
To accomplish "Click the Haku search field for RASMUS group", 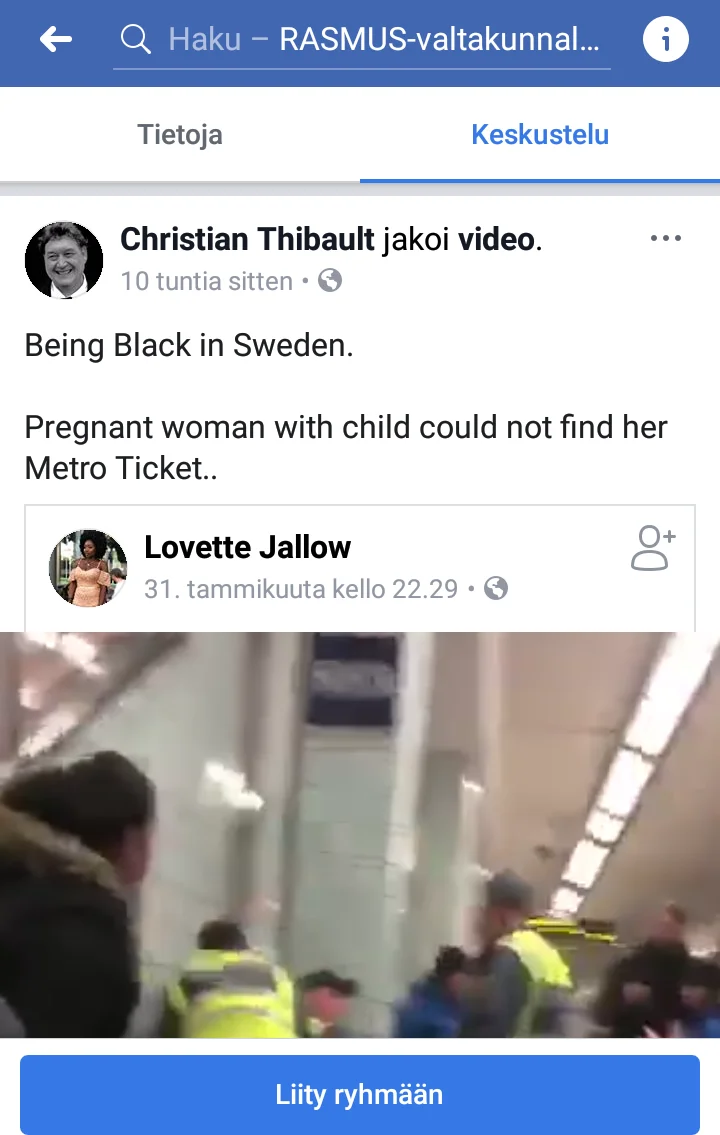I will (362, 40).
